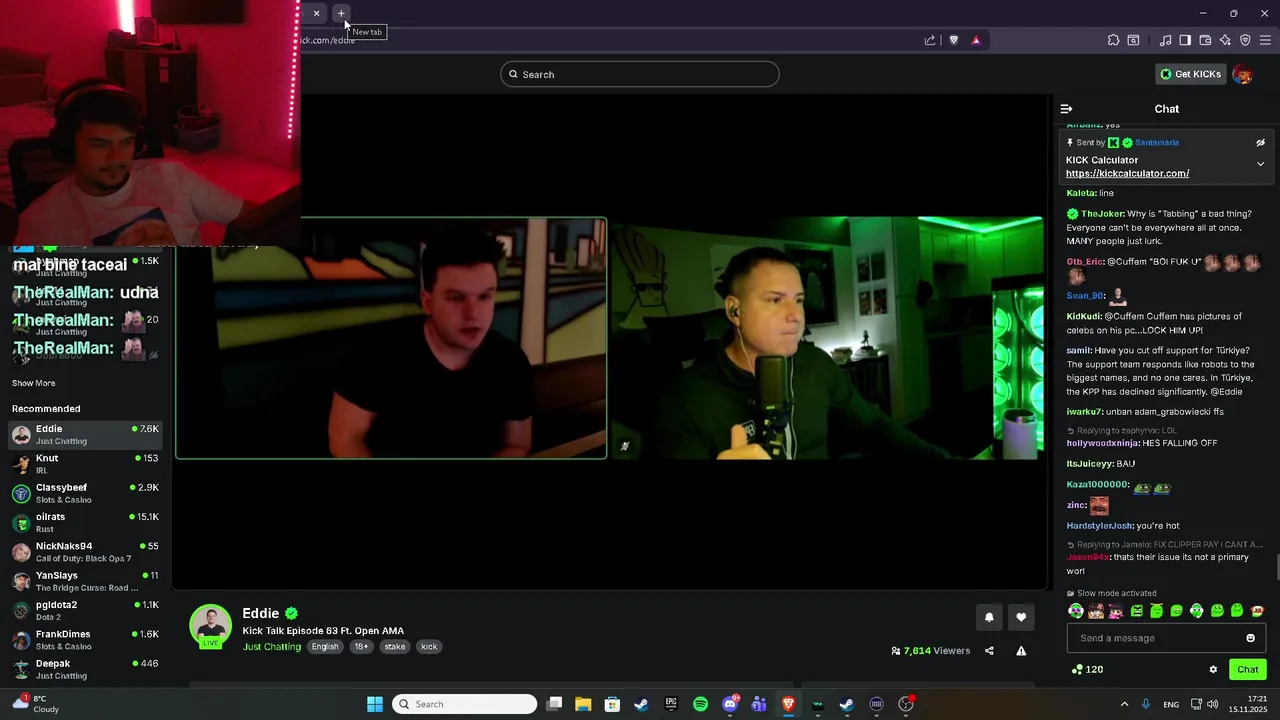The width and height of the screenshot is (1280, 720).
Task: Open the Brave Wallet icon
Action: click(x=1205, y=40)
